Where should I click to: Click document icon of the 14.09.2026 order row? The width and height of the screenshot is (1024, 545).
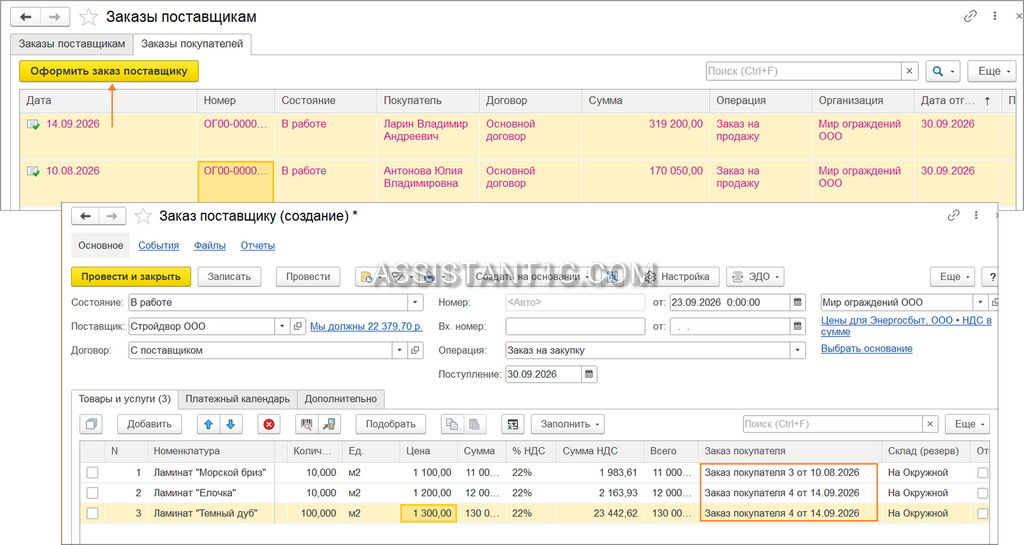point(33,124)
